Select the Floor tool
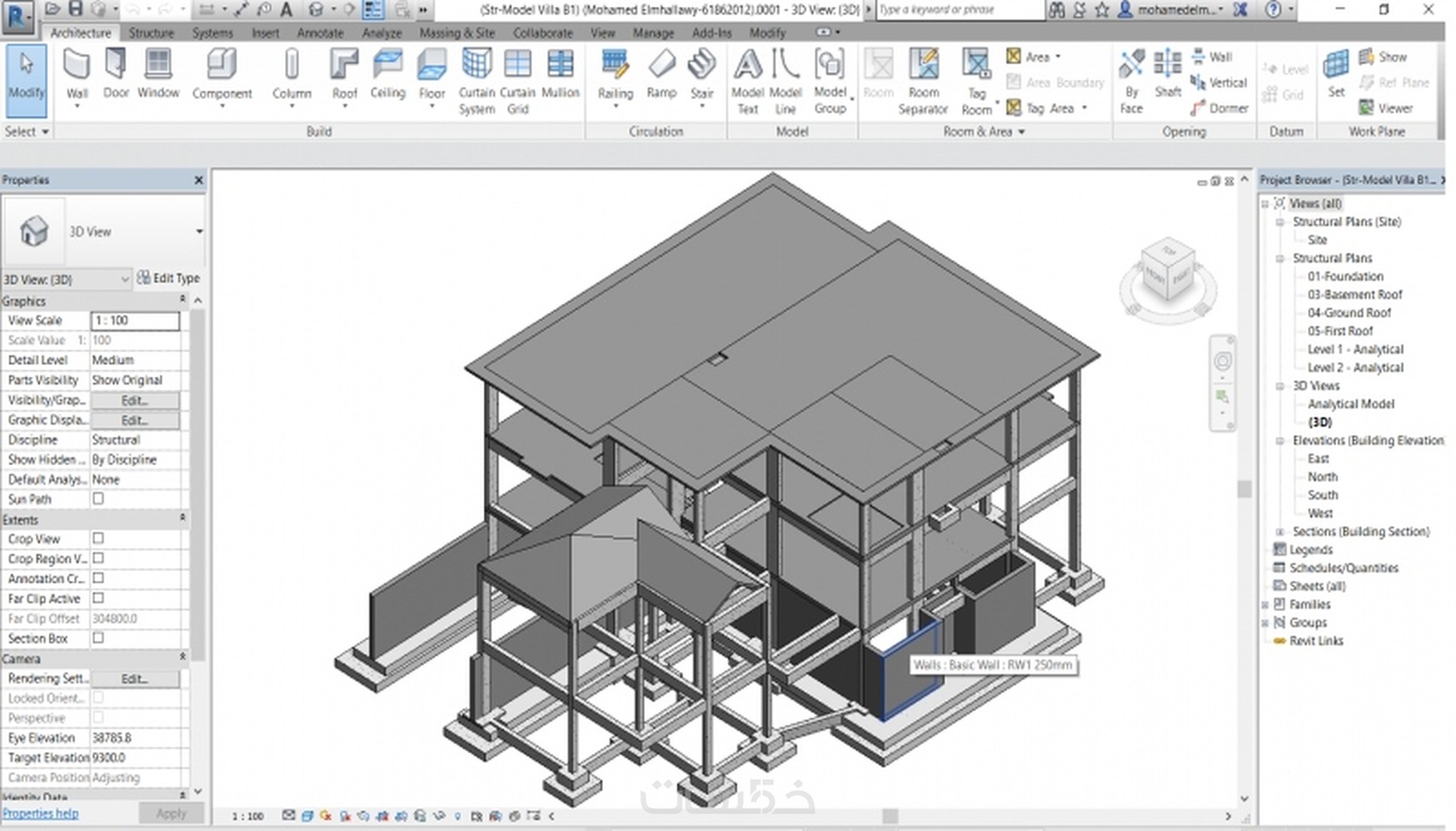Screen dimensions: 1456x831 click(x=432, y=77)
